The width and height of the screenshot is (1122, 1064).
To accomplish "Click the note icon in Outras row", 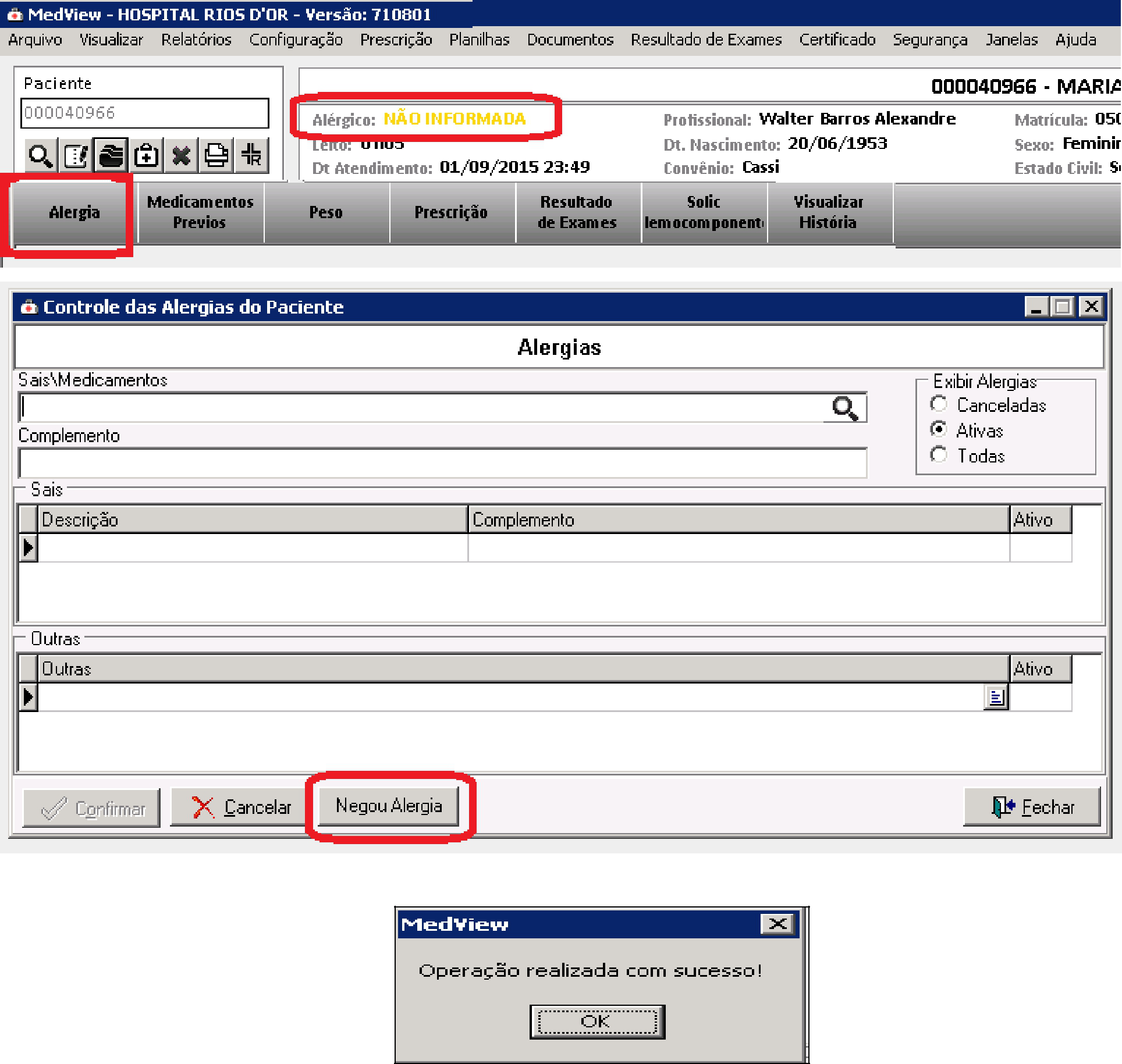I will coord(996,697).
